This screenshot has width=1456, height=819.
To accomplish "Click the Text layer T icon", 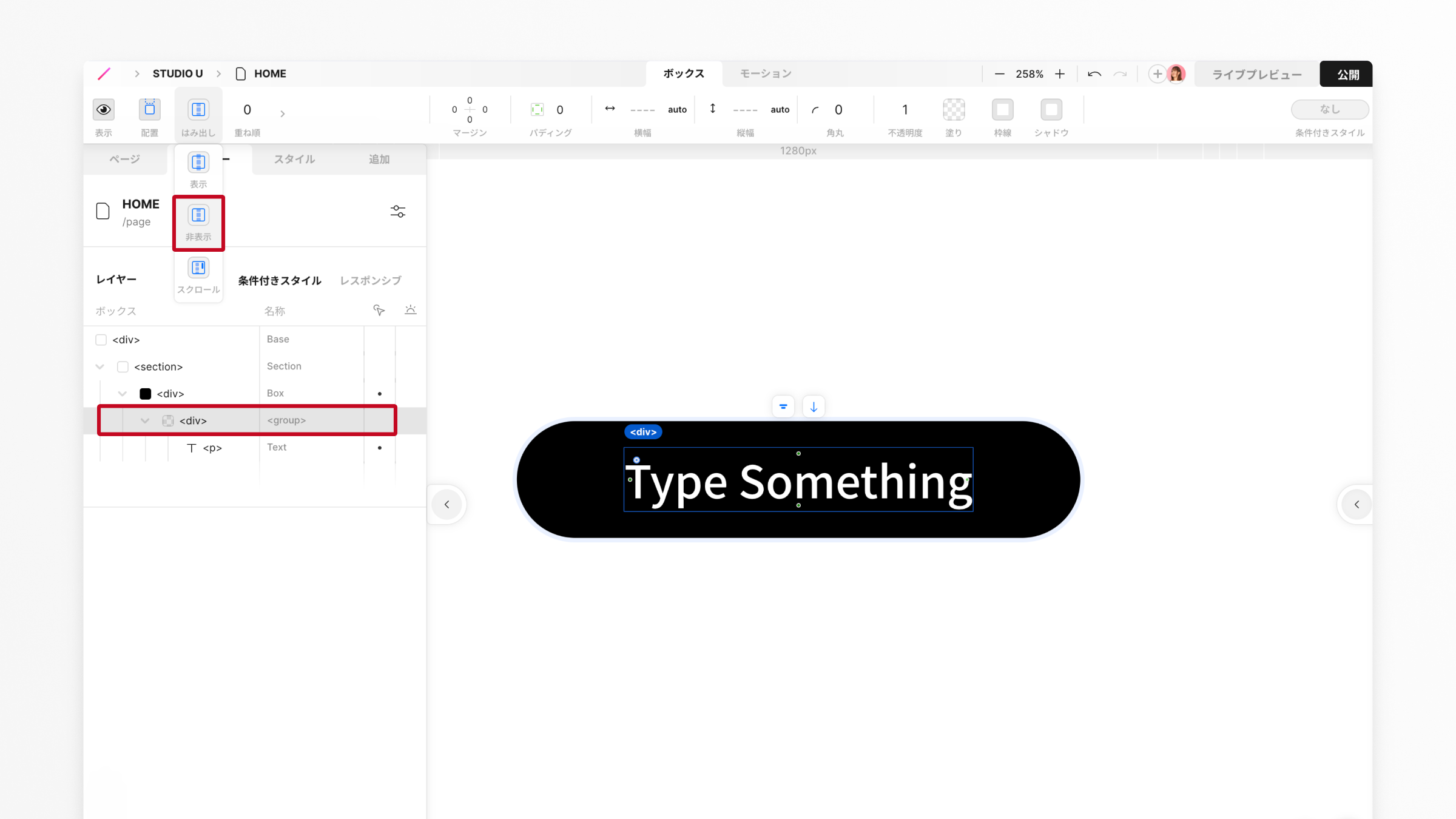I will pos(192,448).
